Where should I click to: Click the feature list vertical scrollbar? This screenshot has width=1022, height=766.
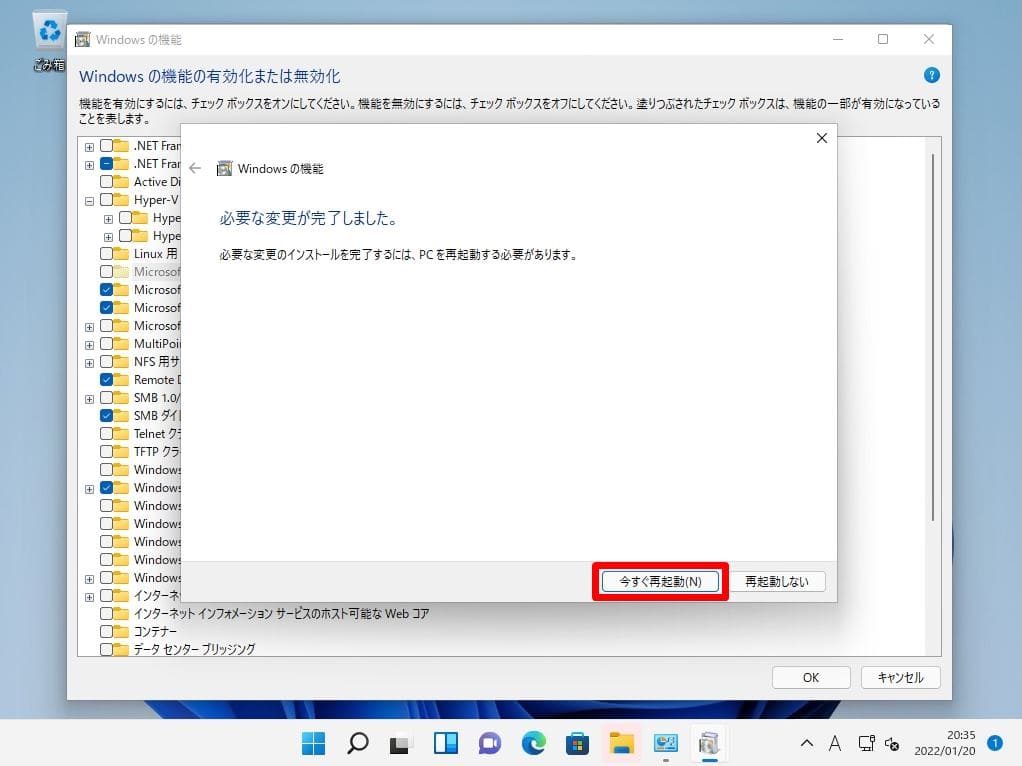(x=933, y=336)
